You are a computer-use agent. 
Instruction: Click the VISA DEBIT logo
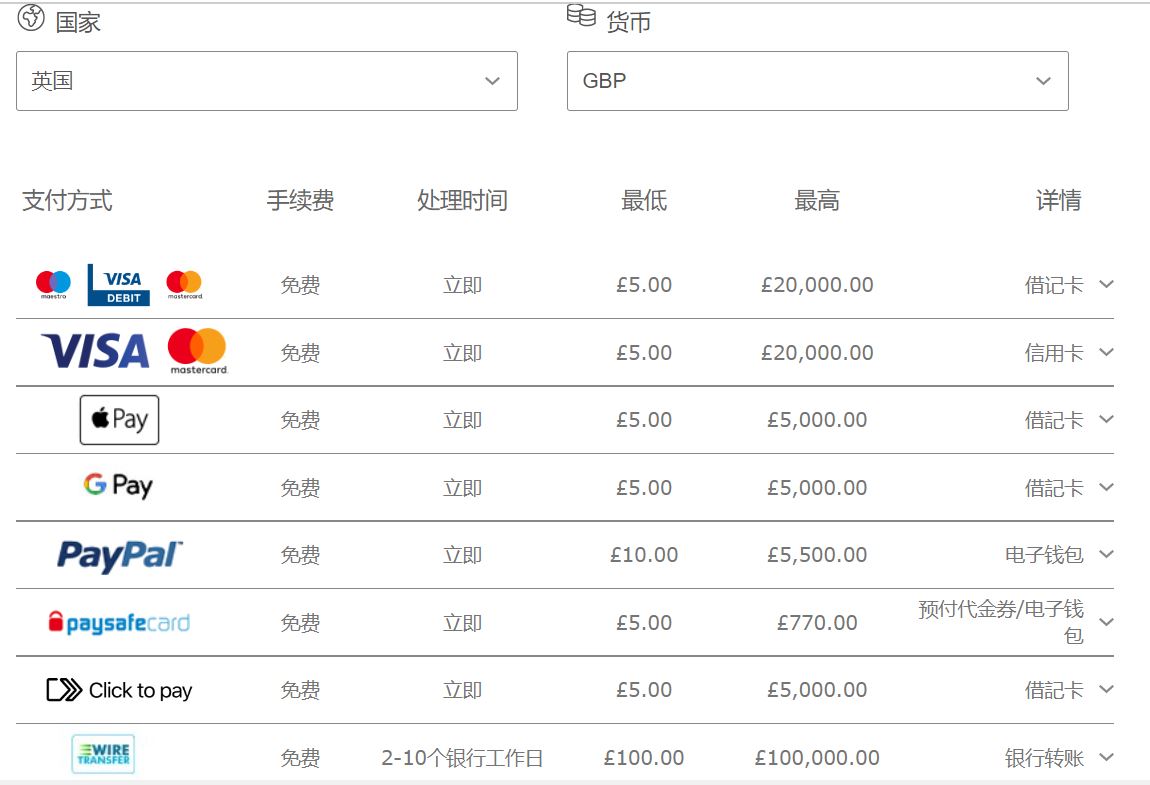[x=120, y=283]
